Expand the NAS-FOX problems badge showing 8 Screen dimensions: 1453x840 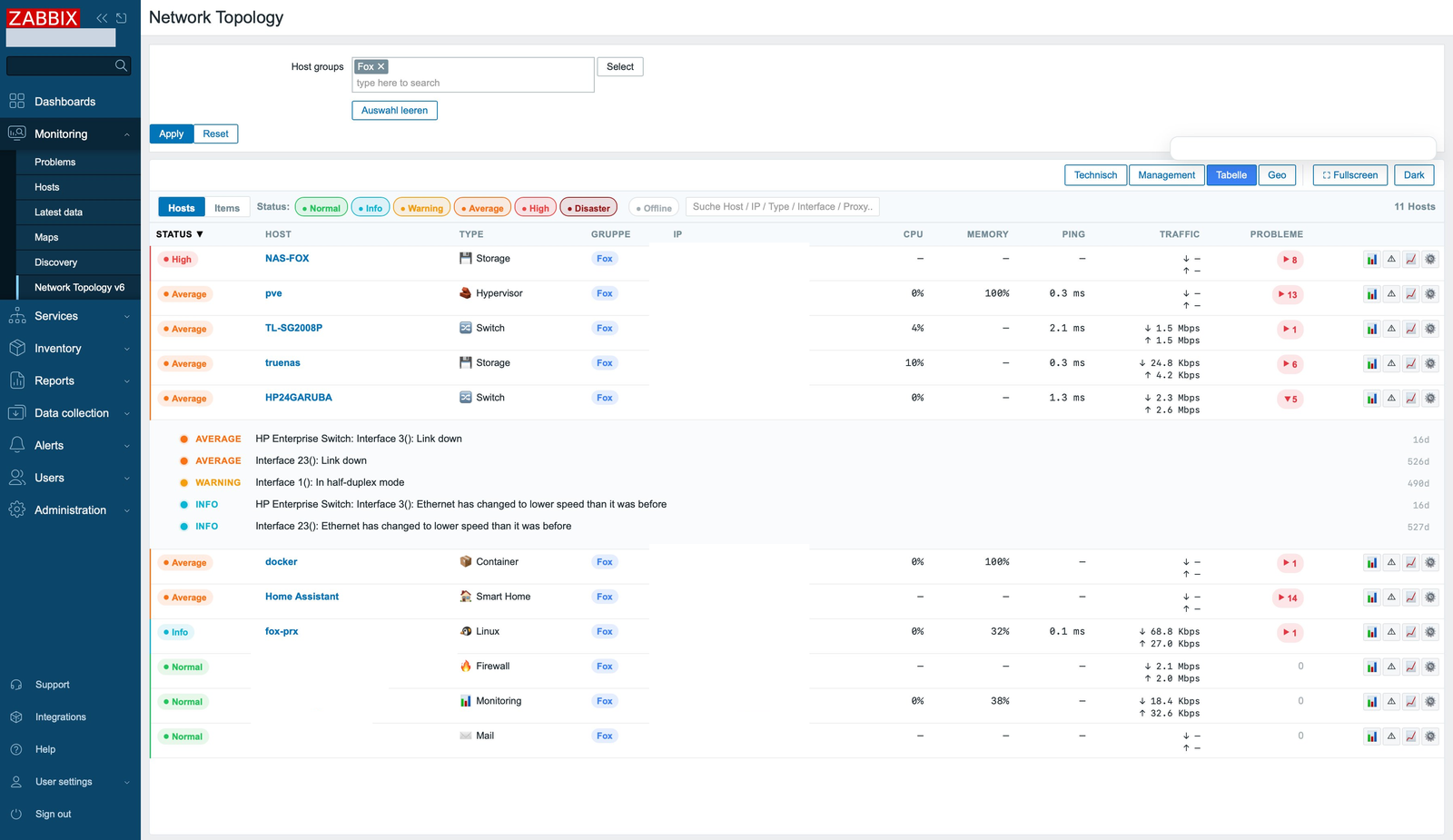(1290, 260)
